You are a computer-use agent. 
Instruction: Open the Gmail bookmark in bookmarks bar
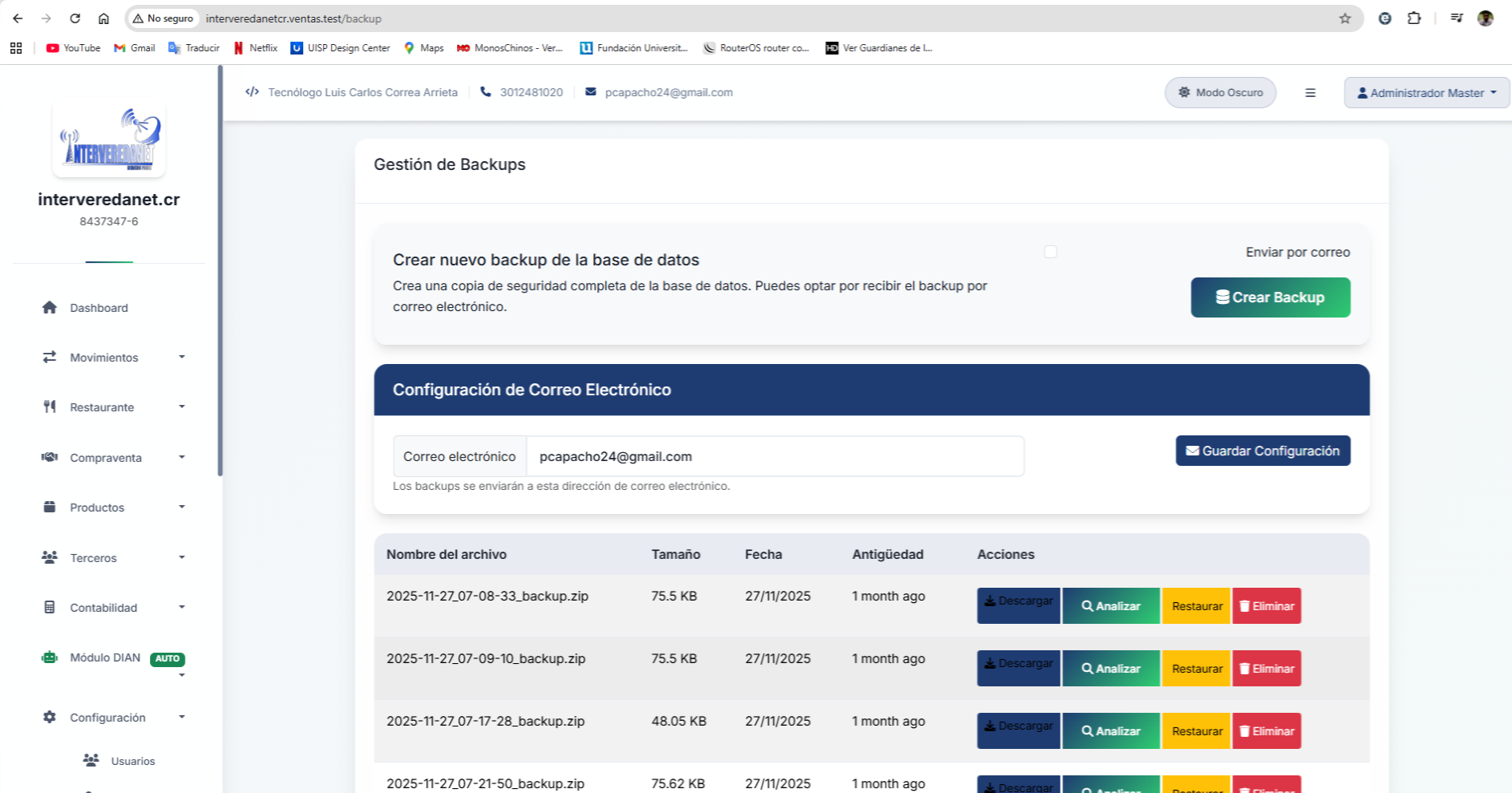click(x=134, y=48)
